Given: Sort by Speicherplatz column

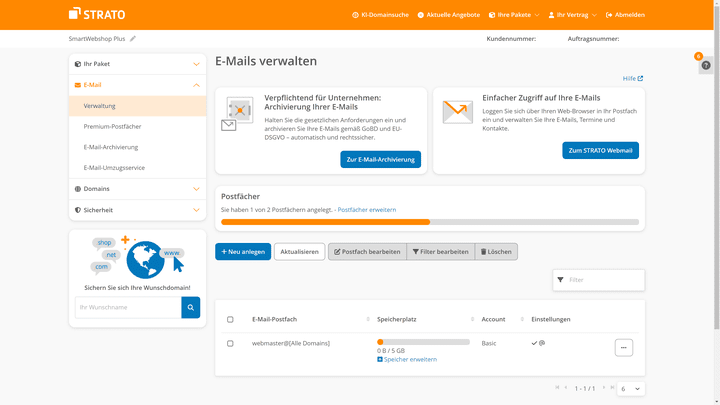Looking at the screenshot, I should (472, 319).
